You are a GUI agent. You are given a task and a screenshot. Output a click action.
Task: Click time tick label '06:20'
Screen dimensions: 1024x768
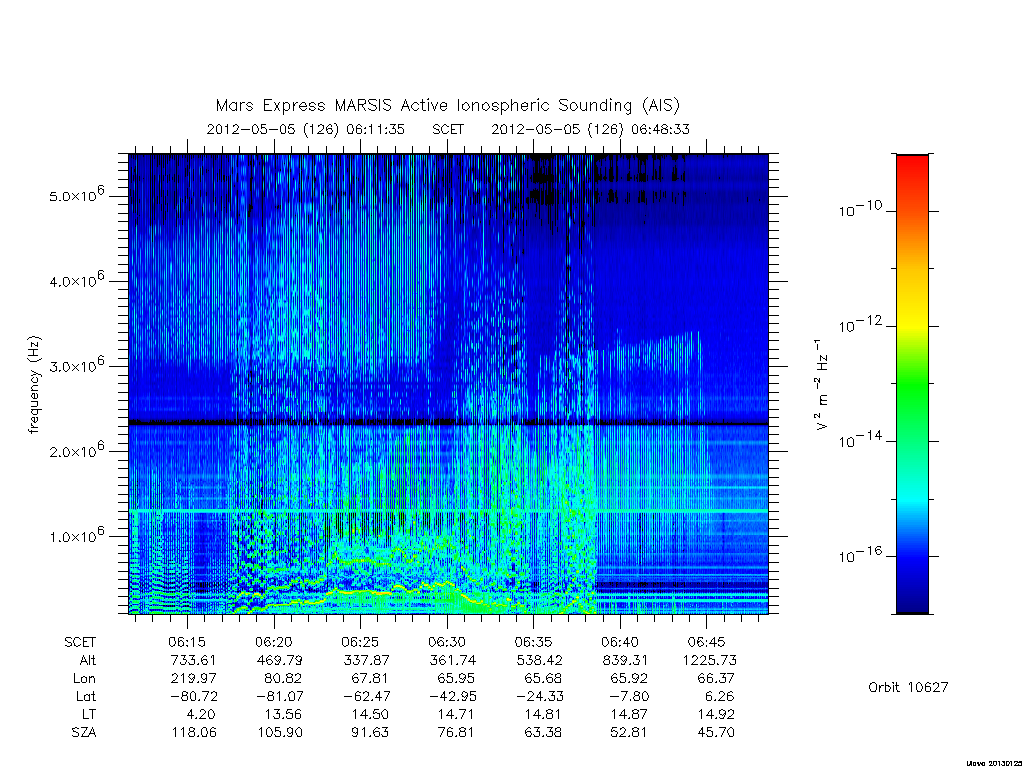[x=274, y=642]
